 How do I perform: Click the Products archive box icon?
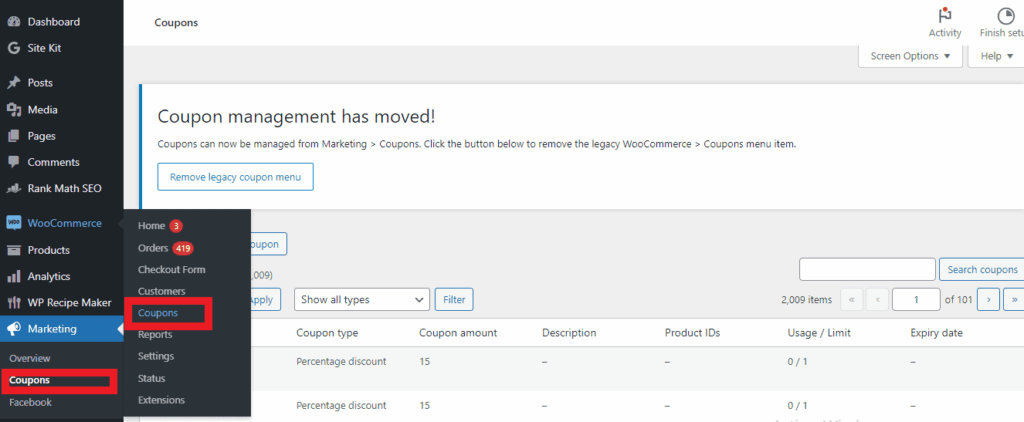[x=14, y=250]
